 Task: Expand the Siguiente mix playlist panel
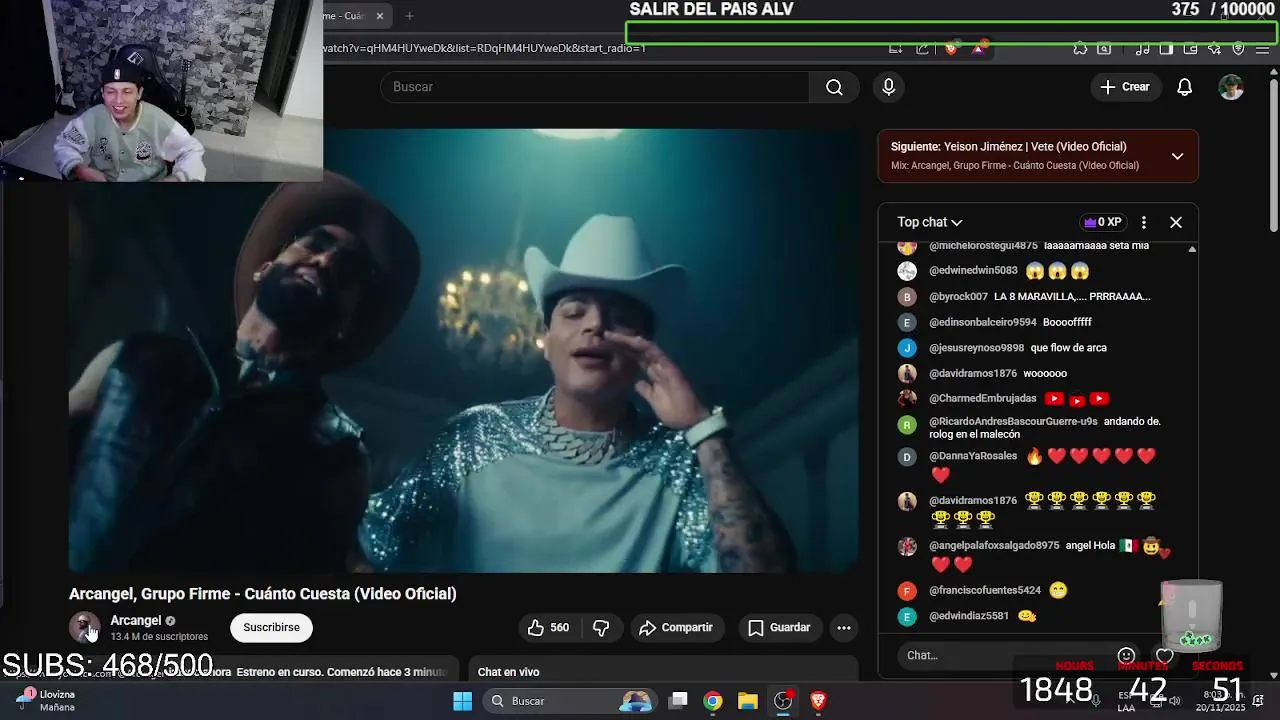coord(1177,156)
